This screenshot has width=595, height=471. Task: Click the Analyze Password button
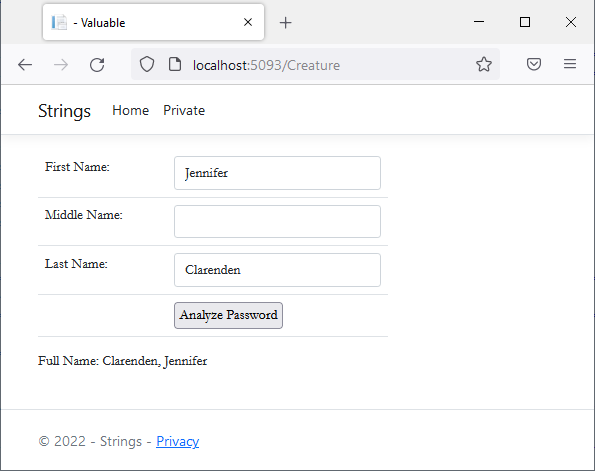pos(228,315)
